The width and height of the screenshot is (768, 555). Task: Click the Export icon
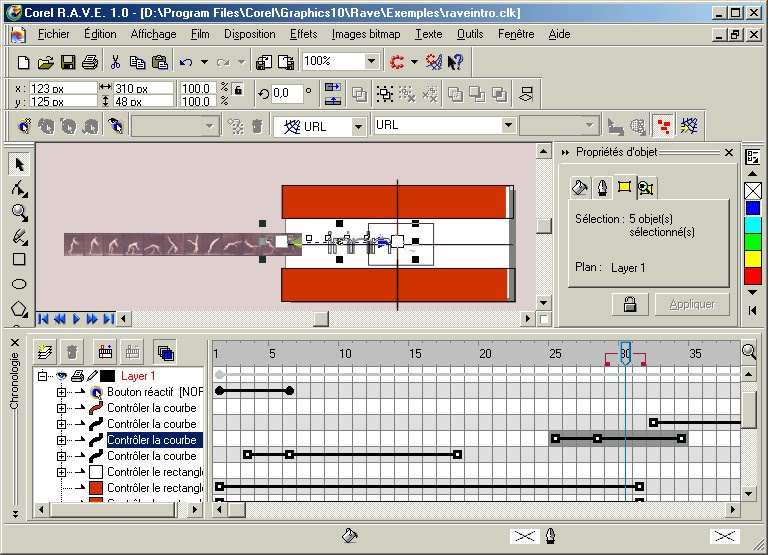point(286,62)
